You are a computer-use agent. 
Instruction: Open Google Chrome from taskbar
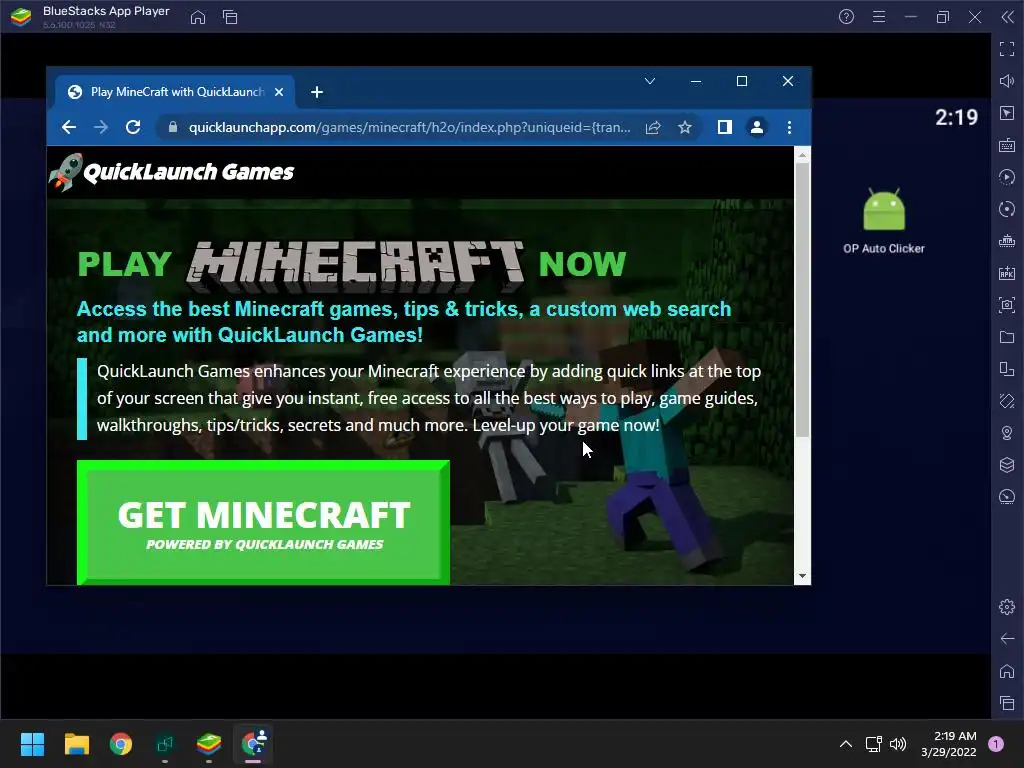pyautogui.click(x=121, y=744)
